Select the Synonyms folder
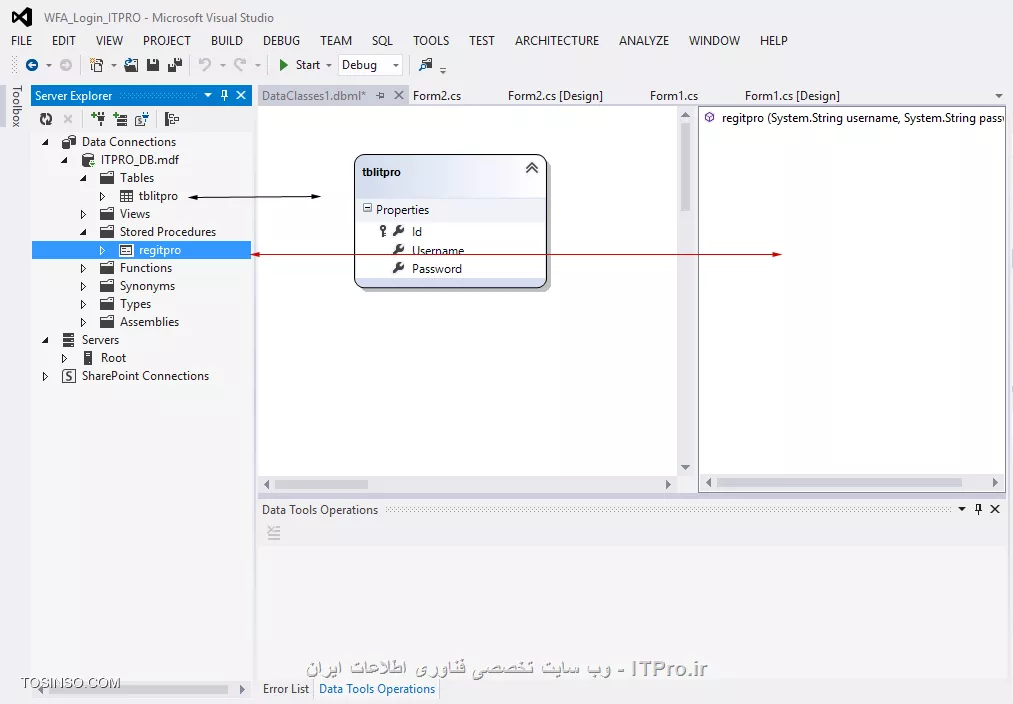1013x704 pixels. click(147, 285)
